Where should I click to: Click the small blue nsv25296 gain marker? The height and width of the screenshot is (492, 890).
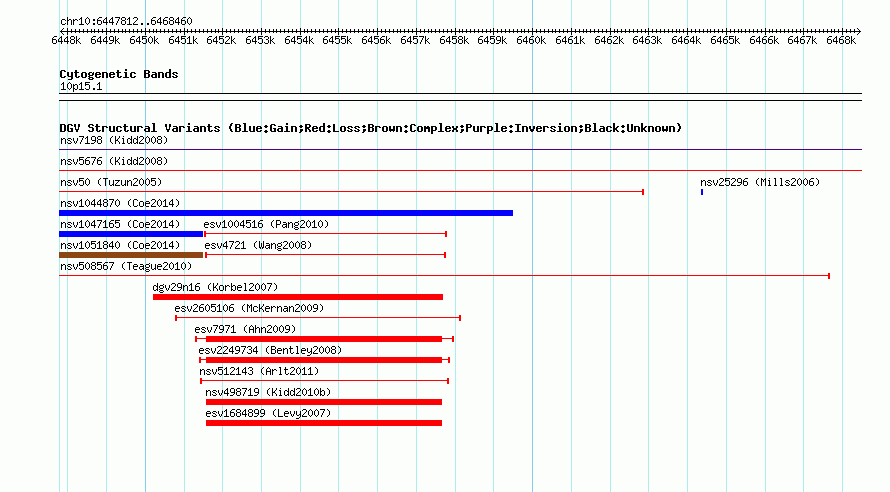[702, 192]
